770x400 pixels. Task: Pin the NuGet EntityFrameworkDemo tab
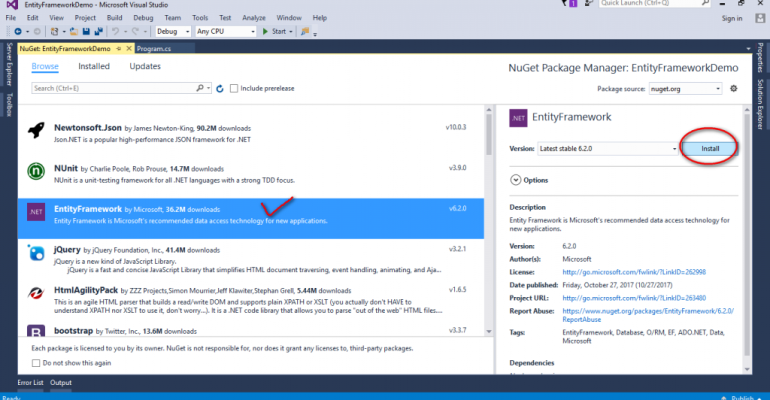coord(119,49)
